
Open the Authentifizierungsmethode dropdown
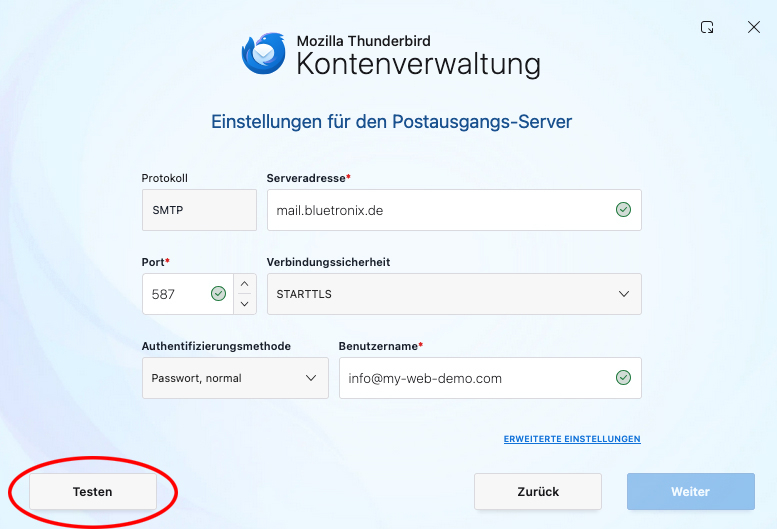tap(235, 378)
